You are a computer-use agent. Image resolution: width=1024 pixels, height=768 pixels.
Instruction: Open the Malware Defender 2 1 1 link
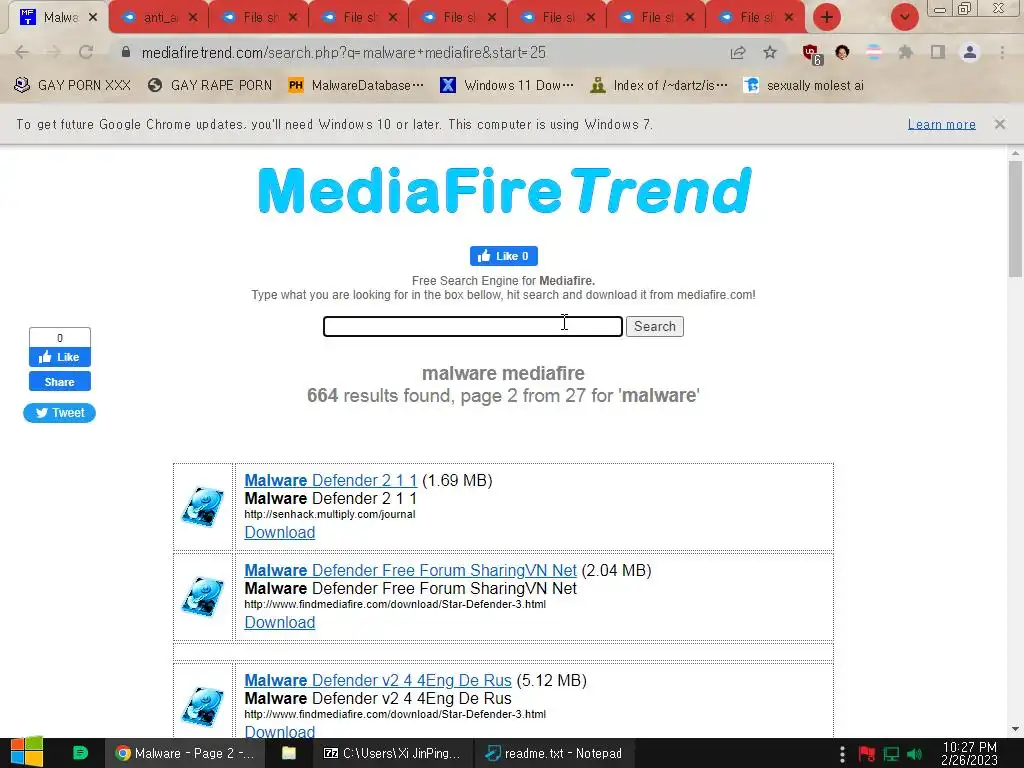click(330, 480)
